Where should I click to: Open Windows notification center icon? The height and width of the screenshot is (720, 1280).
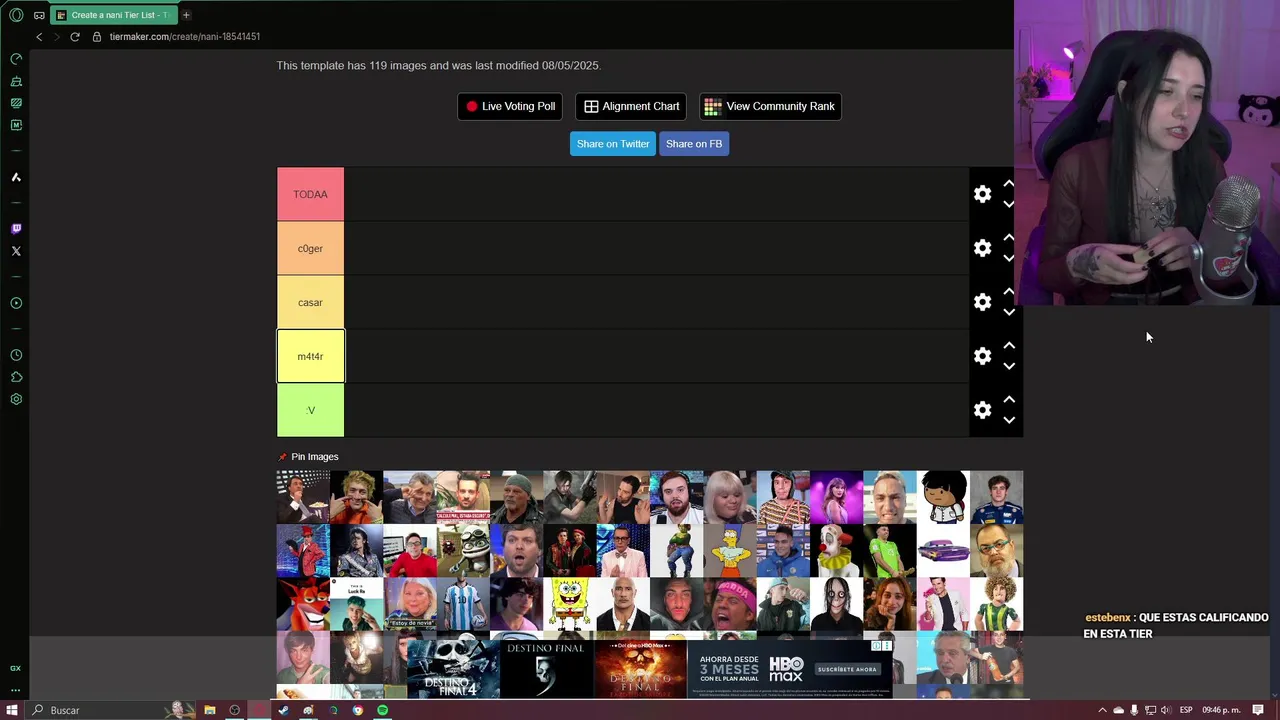pyautogui.click(x=1258, y=710)
